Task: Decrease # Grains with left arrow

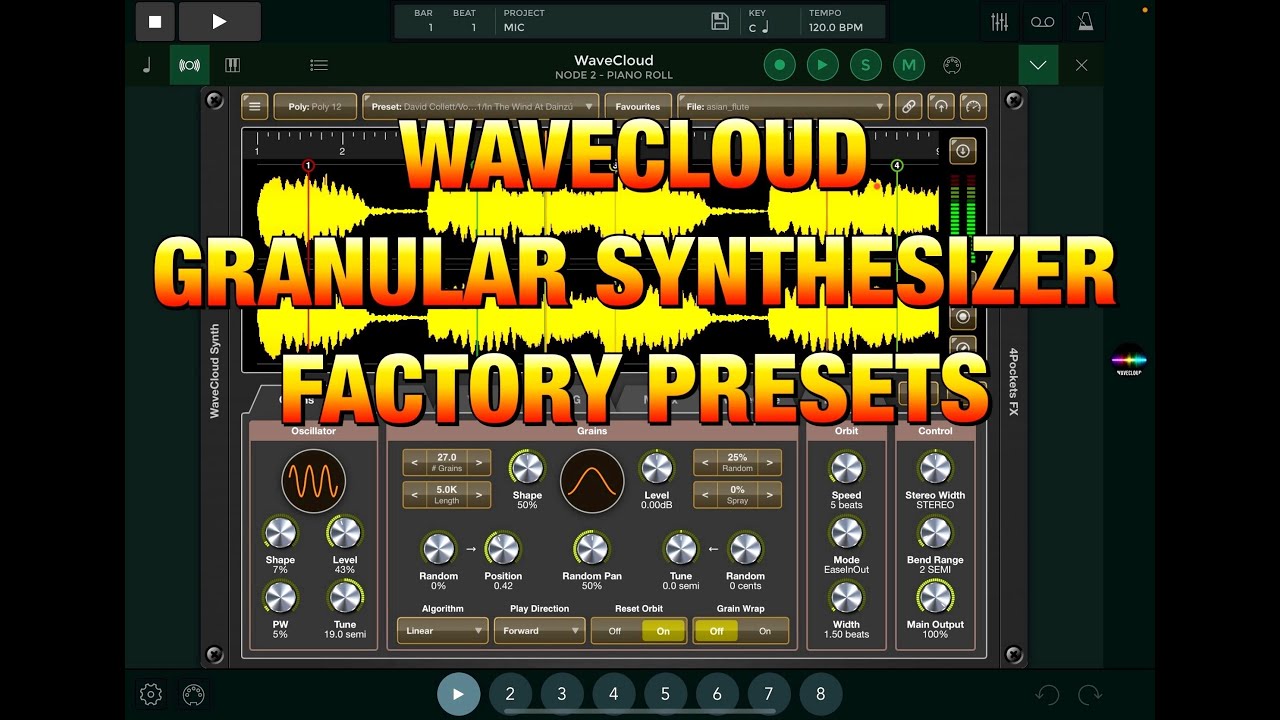Action: [x=415, y=462]
